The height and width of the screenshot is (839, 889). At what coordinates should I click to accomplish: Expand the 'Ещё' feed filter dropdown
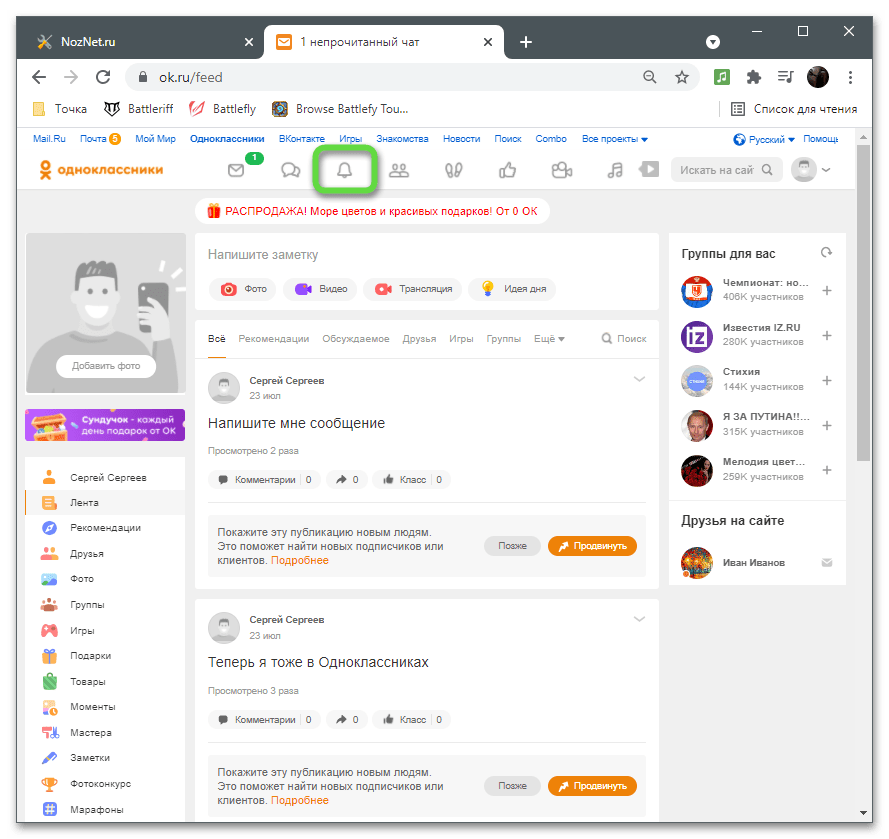549,338
